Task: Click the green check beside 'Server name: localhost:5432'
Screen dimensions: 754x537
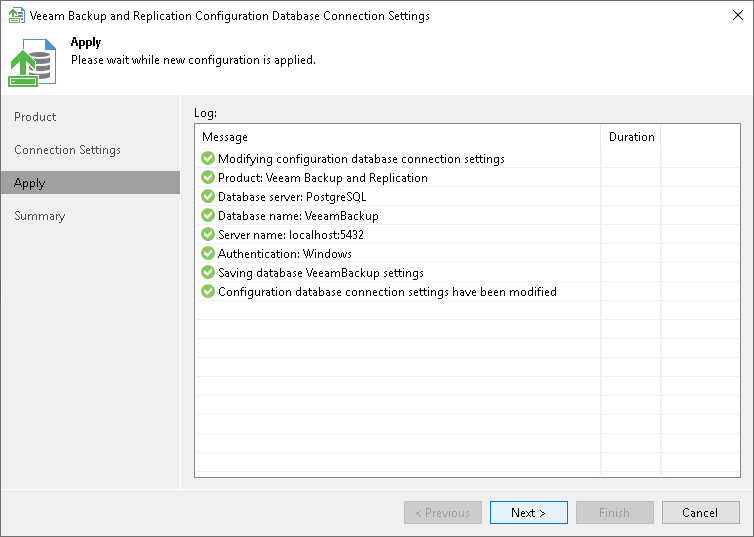Action: tap(208, 234)
